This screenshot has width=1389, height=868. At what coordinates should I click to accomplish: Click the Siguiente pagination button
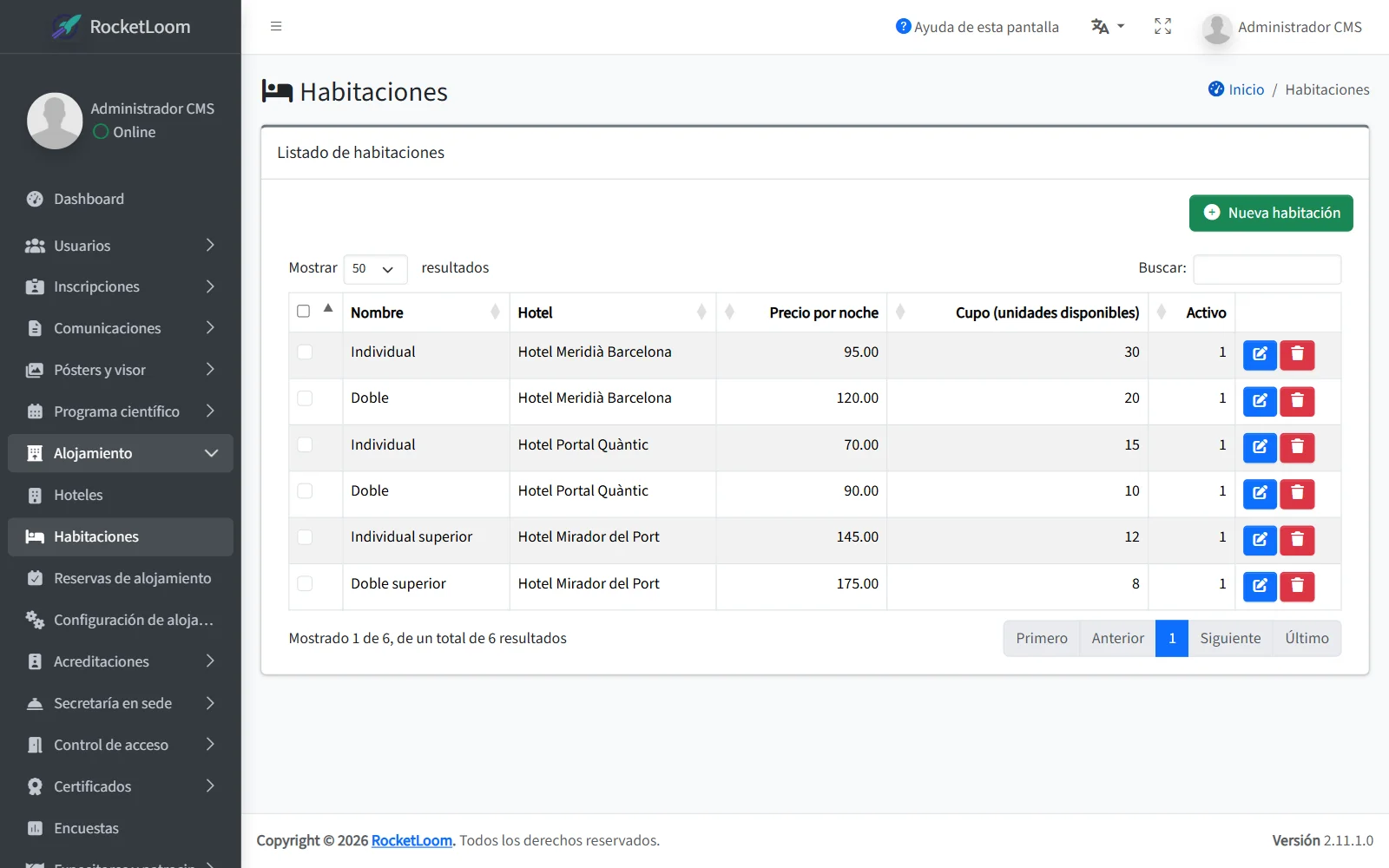(1230, 639)
